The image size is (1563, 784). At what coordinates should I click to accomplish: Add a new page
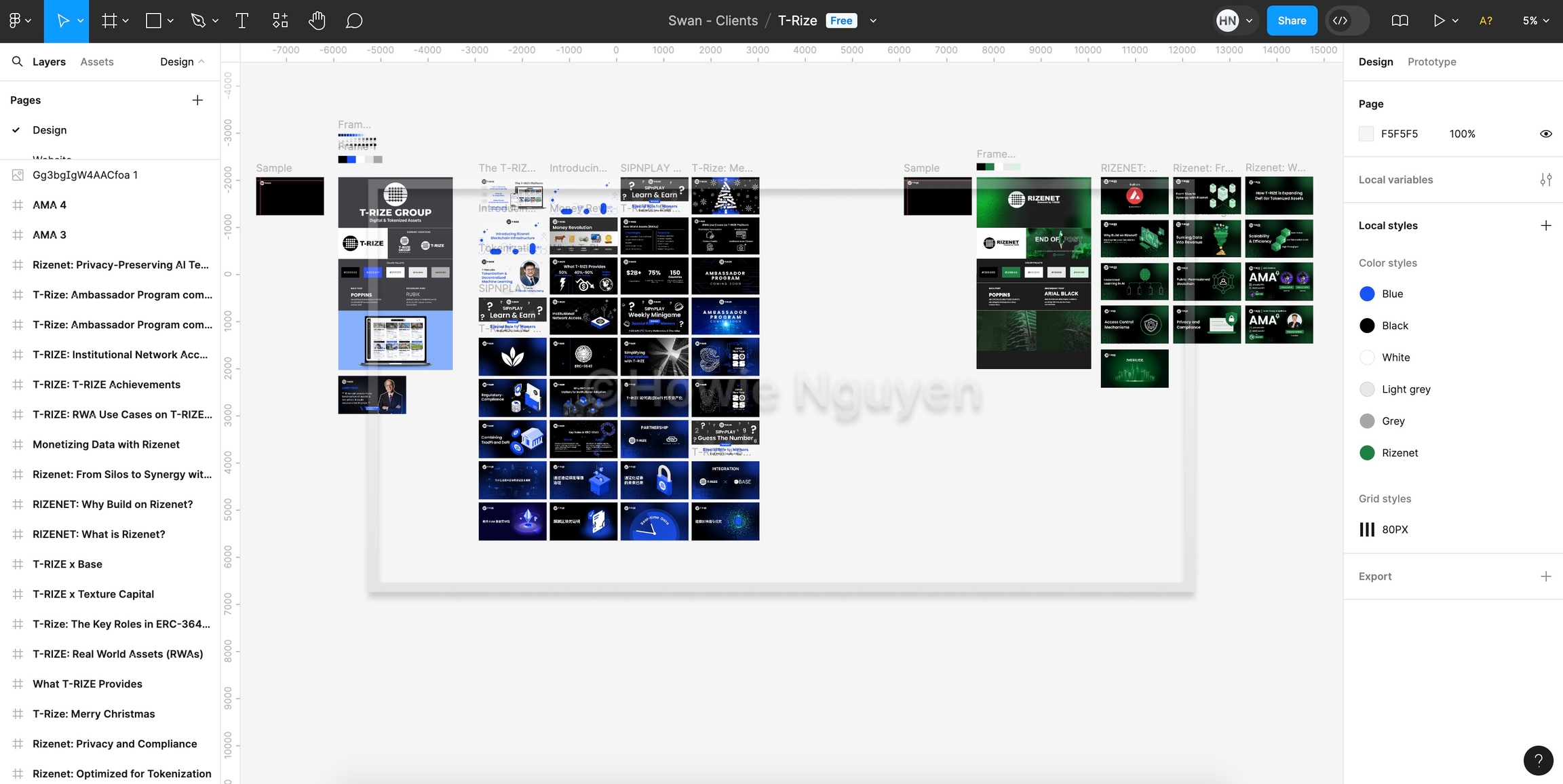click(197, 100)
